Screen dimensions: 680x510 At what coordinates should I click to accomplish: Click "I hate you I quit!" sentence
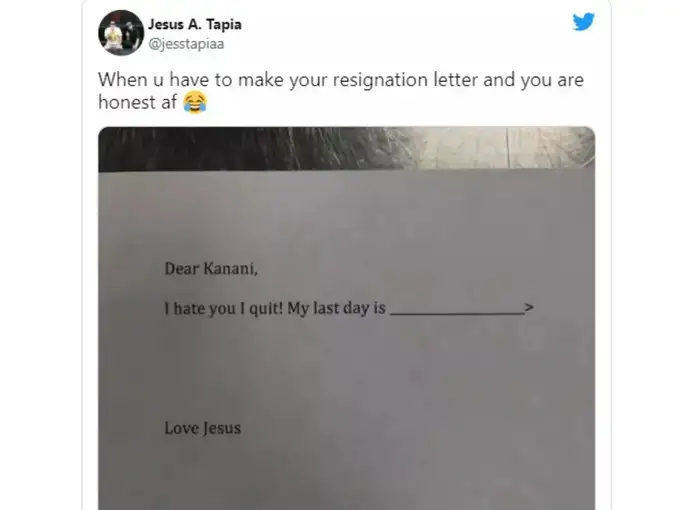[224, 308]
